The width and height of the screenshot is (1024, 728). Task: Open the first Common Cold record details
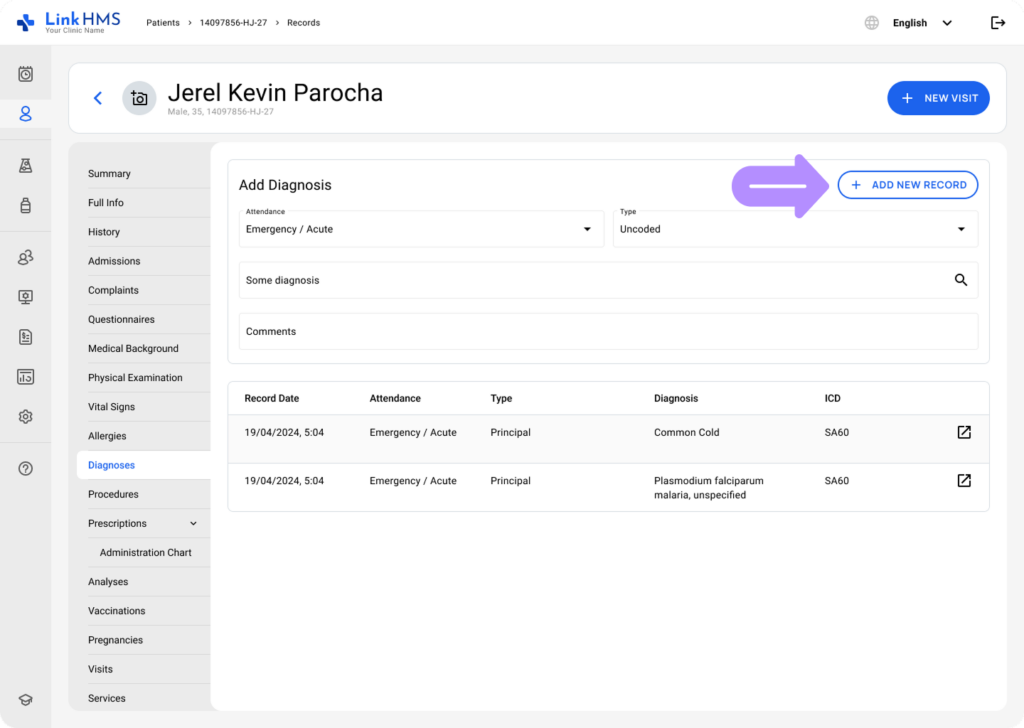pos(963,432)
